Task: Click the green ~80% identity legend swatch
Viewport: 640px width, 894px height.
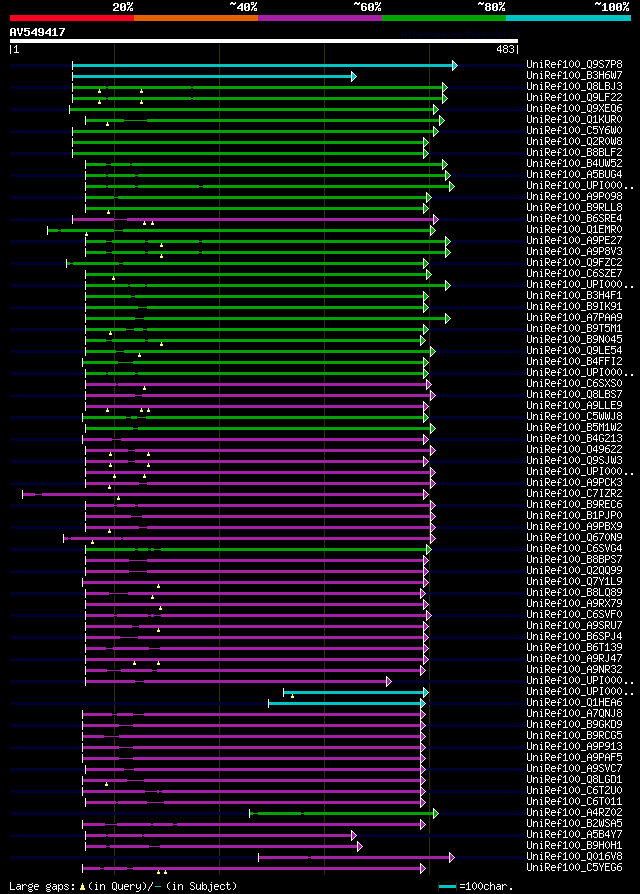Action: [x=444, y=18]
